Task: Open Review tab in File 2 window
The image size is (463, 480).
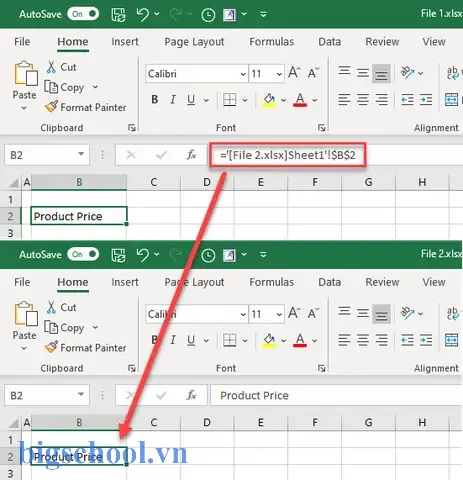Action: pos(382,282)
